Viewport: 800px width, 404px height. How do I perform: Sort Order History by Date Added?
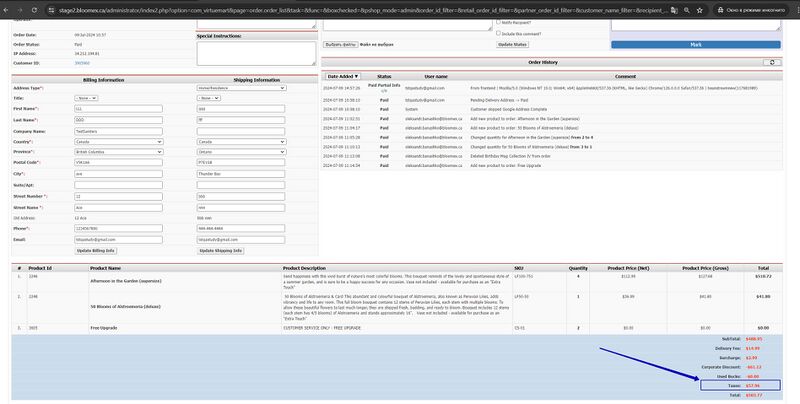click(343, 76)
